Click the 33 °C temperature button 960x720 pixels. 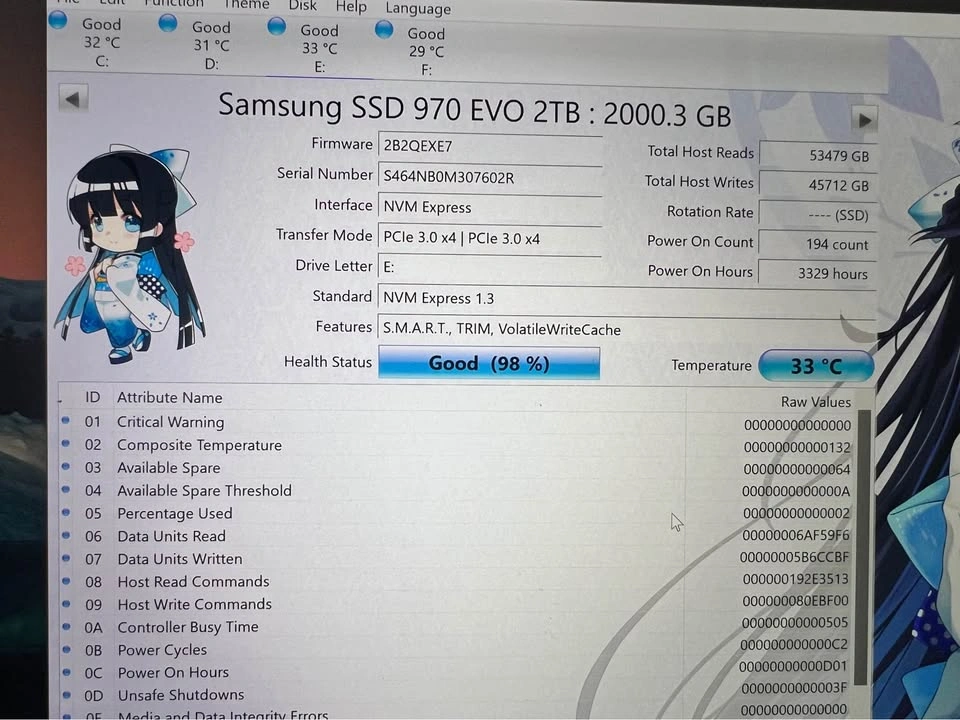coord(816,366)
